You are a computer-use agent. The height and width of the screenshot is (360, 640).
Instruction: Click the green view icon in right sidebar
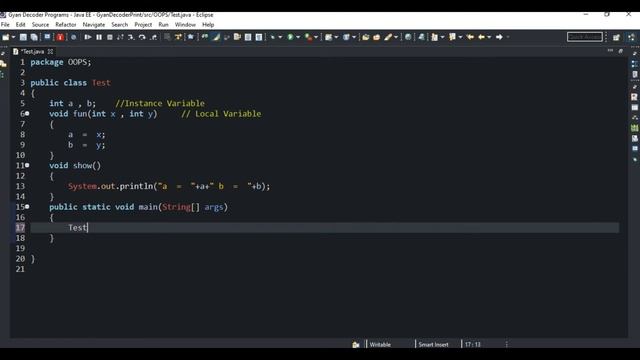(634, 128)
